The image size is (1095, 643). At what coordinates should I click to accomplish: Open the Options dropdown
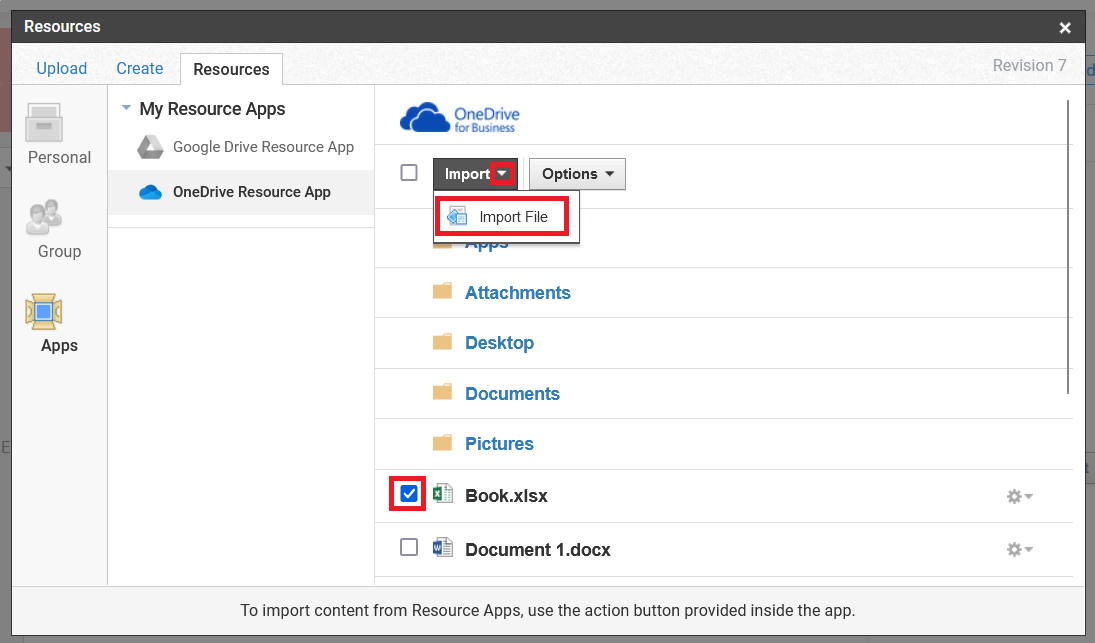[578, 174]
